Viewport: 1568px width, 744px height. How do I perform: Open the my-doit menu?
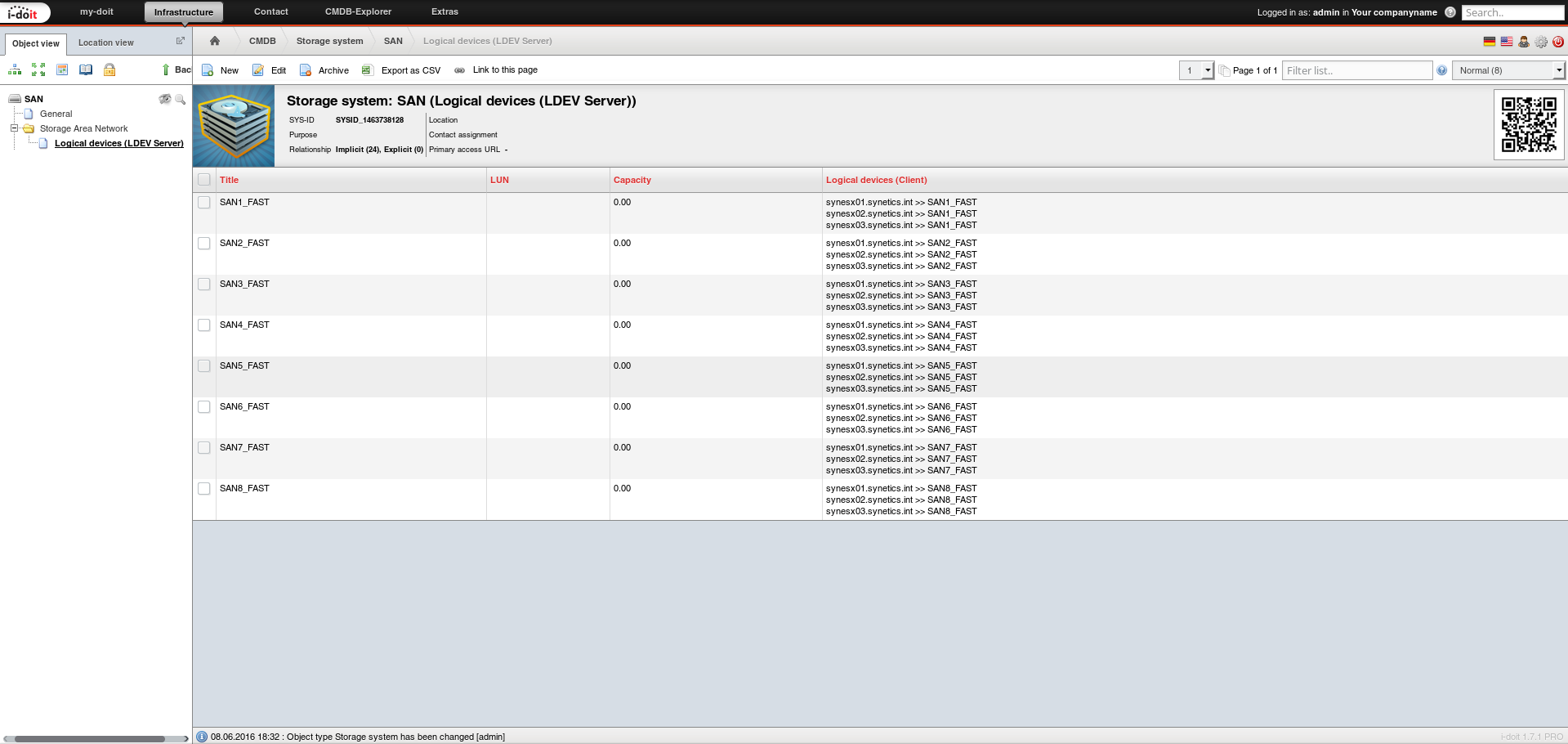click(96, 11)
